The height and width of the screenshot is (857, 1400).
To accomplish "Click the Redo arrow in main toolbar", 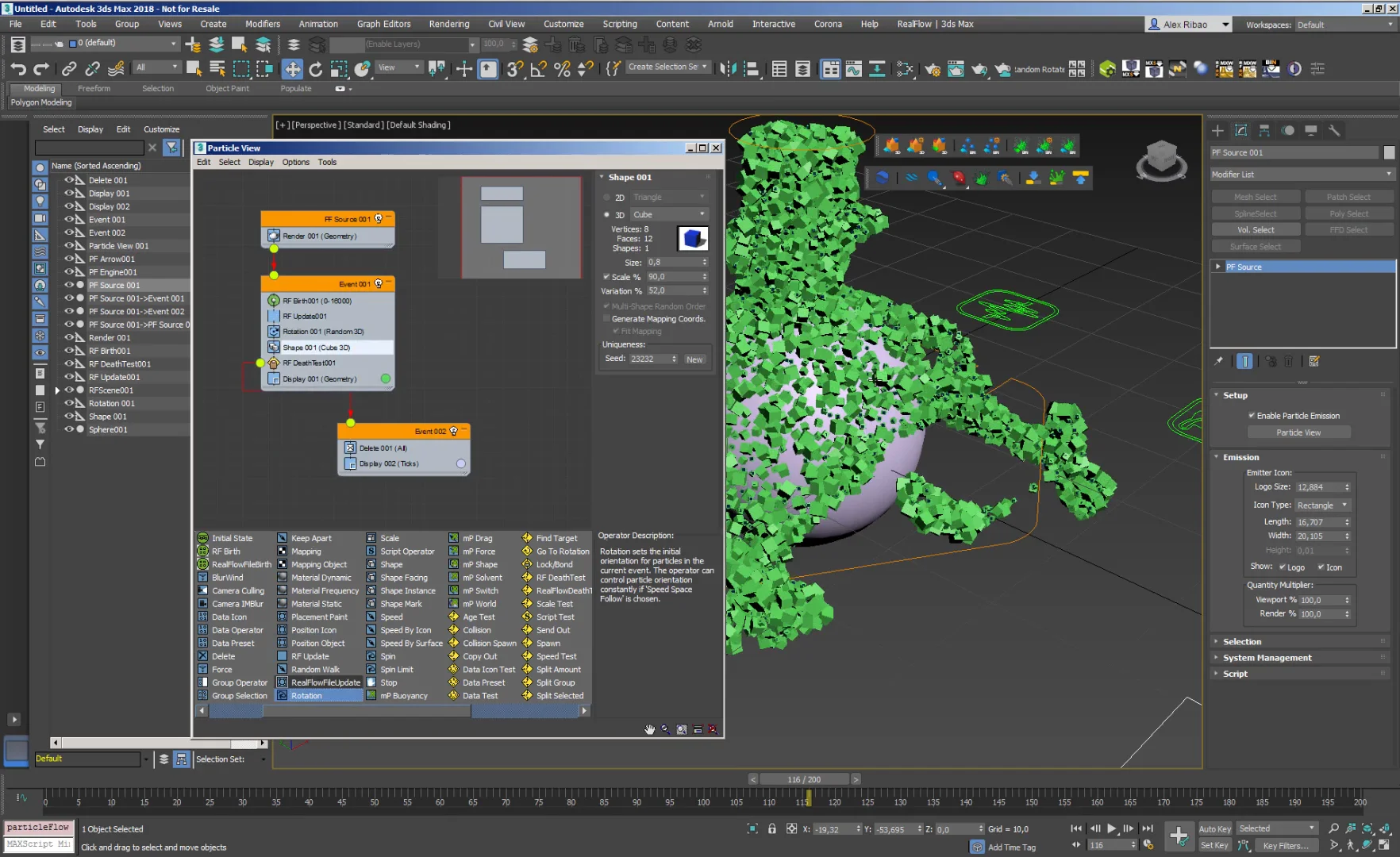I will [42, 69].
